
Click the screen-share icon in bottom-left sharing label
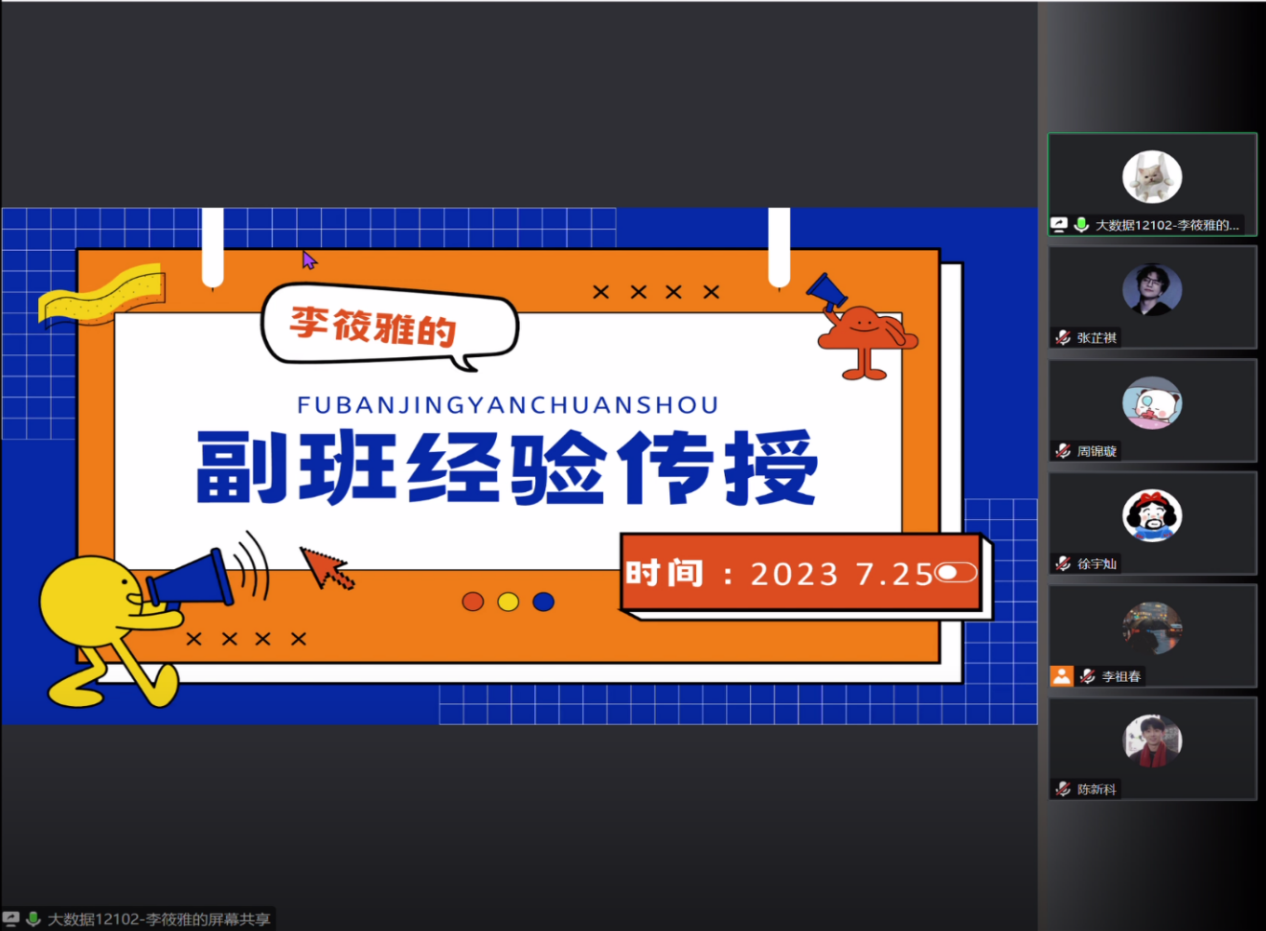tap(12, 919)
